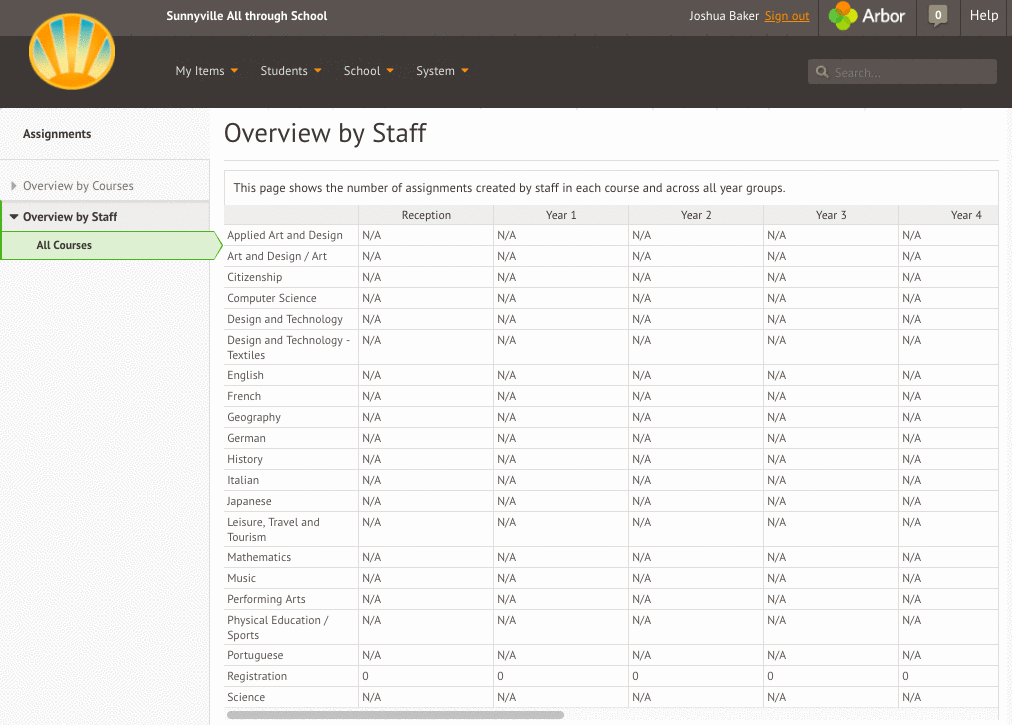Open the System dropdown menu

(442, 71)
